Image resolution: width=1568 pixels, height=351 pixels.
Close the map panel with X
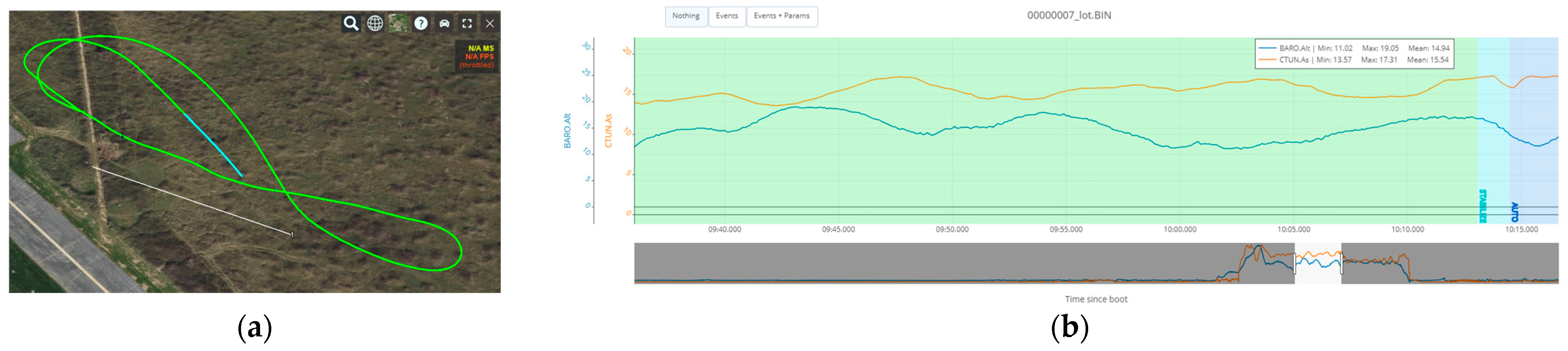[490, 23]
